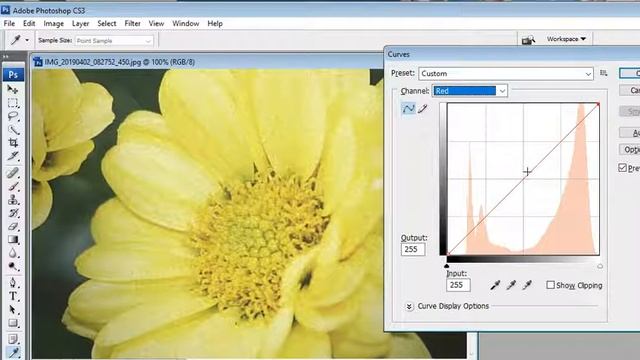Select the Crop tool
This screenshot has height=360, width=640.
[x=13, y=143]
